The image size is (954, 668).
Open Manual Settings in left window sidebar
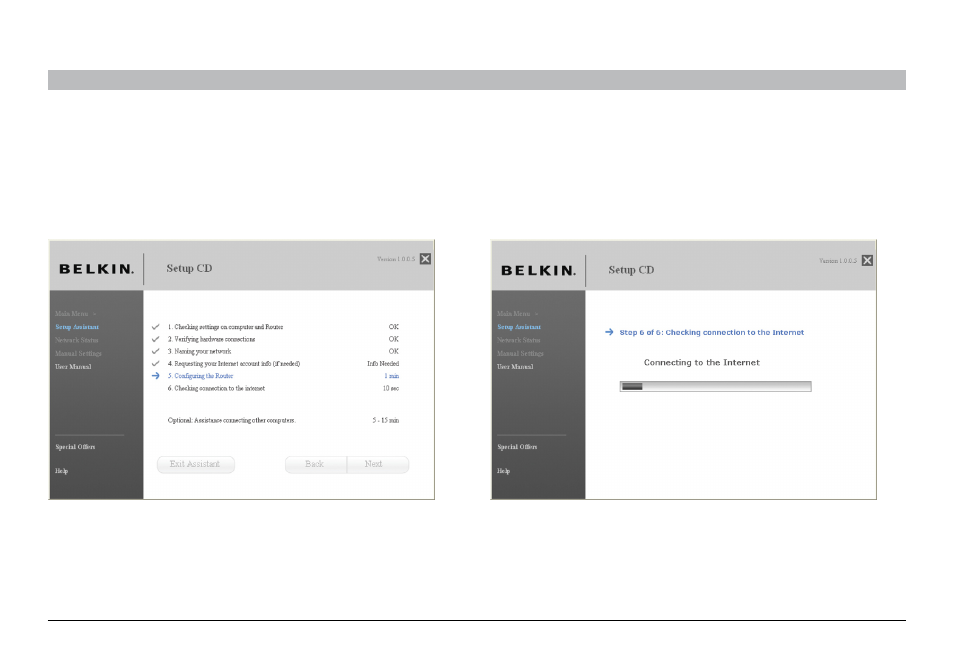(78, 353)
